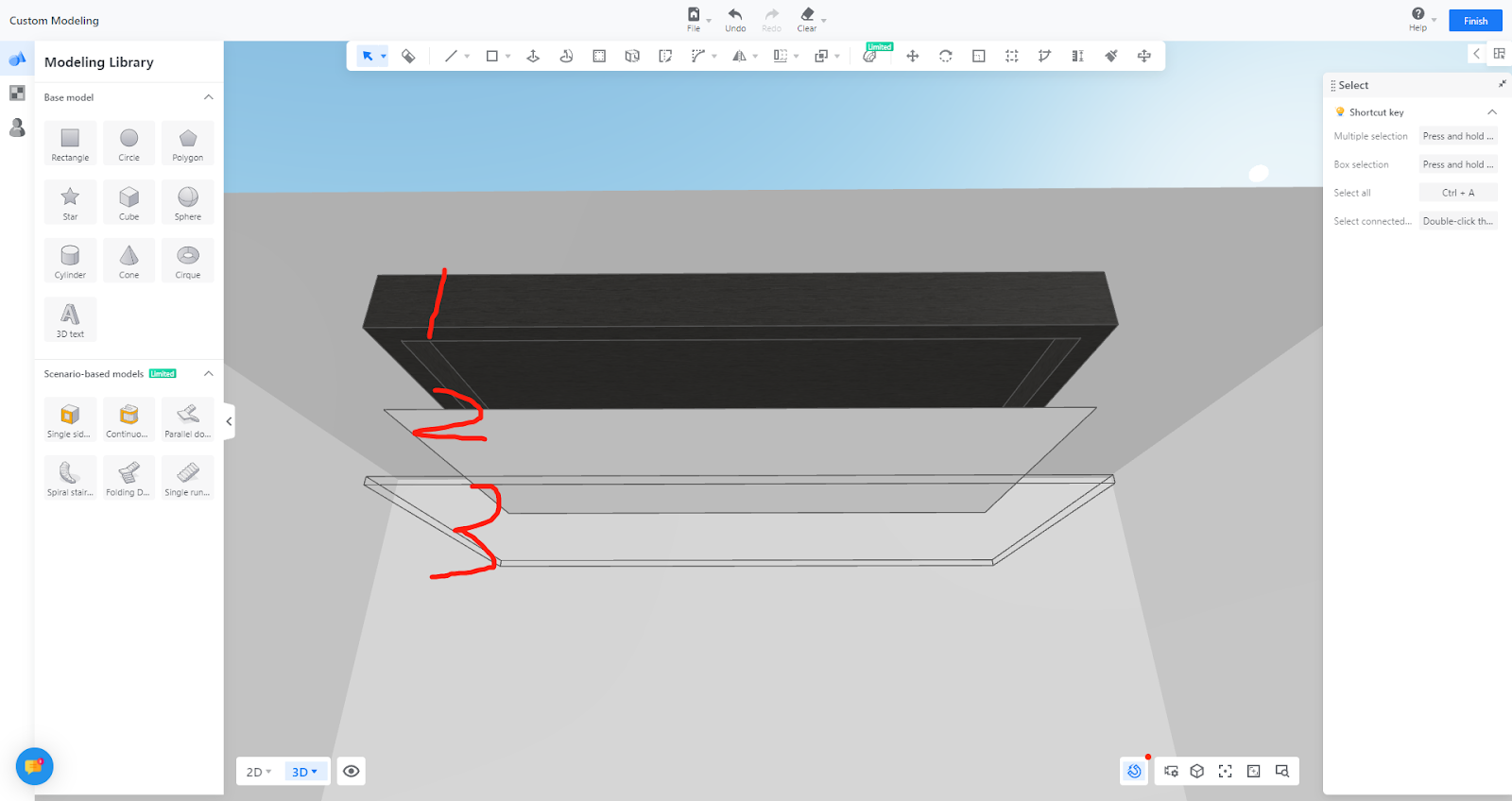
Task: Click Undo in the top bar
Action: (x=735, y=19)
